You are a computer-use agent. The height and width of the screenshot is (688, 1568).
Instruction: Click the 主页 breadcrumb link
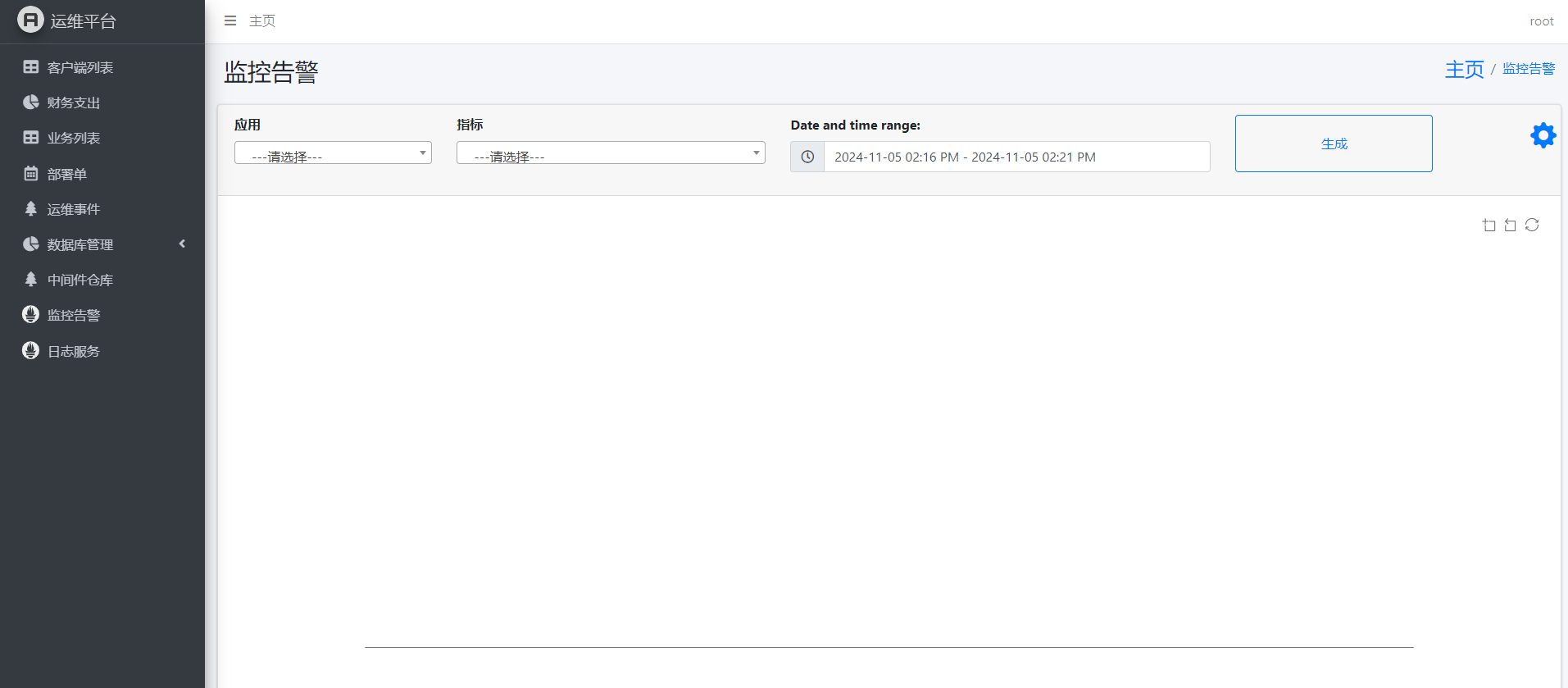coord(1464,70)
